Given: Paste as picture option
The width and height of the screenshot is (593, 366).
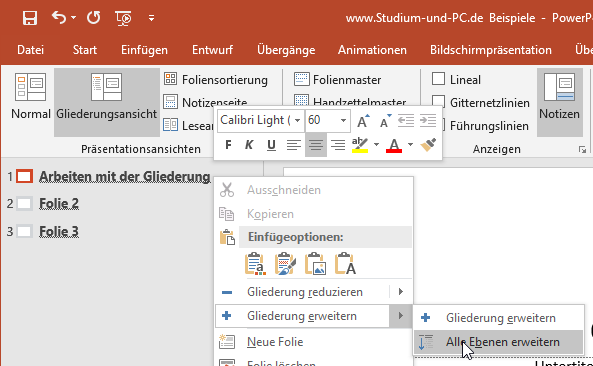Looking at the screenshot, I should [x=315, y=264].
